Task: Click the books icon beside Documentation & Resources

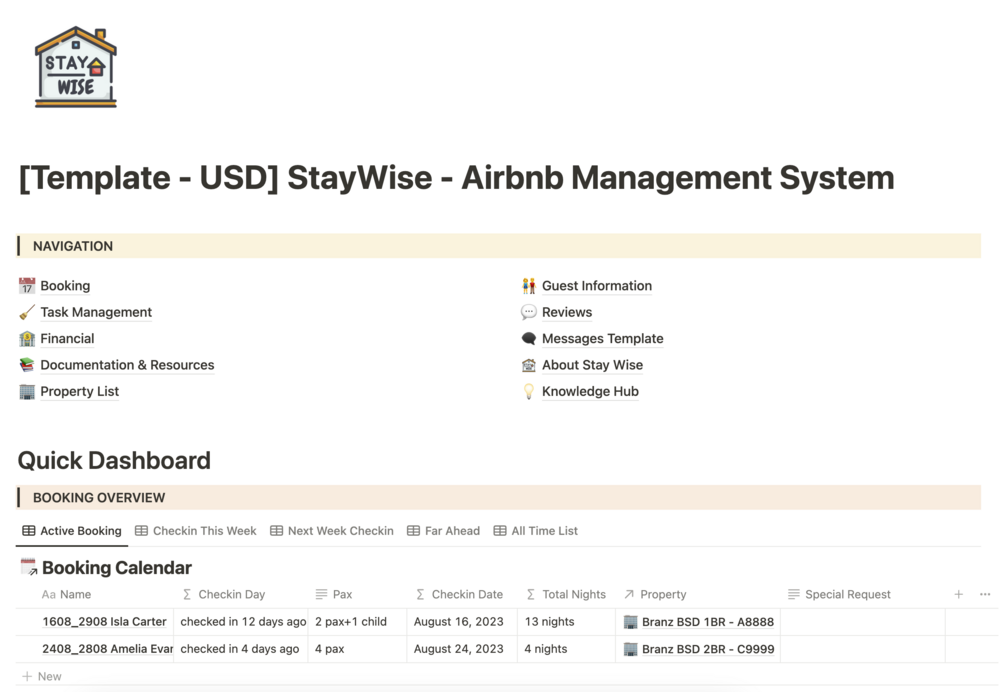Action: pos(27,365)
